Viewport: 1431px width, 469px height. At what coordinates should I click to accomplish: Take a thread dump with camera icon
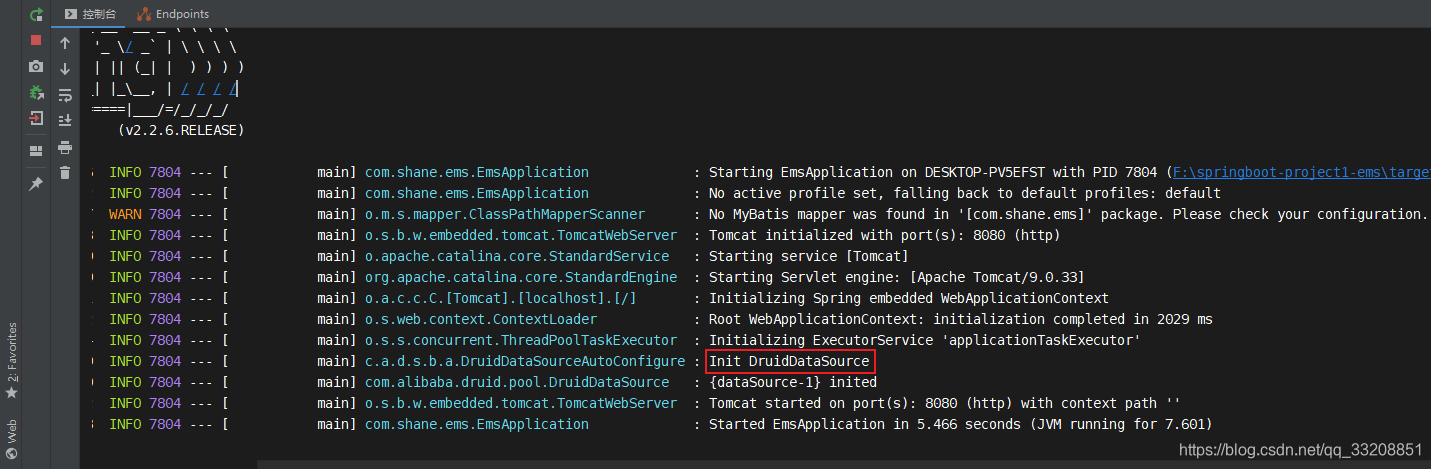pyautogui.click(x=36, y=66)
